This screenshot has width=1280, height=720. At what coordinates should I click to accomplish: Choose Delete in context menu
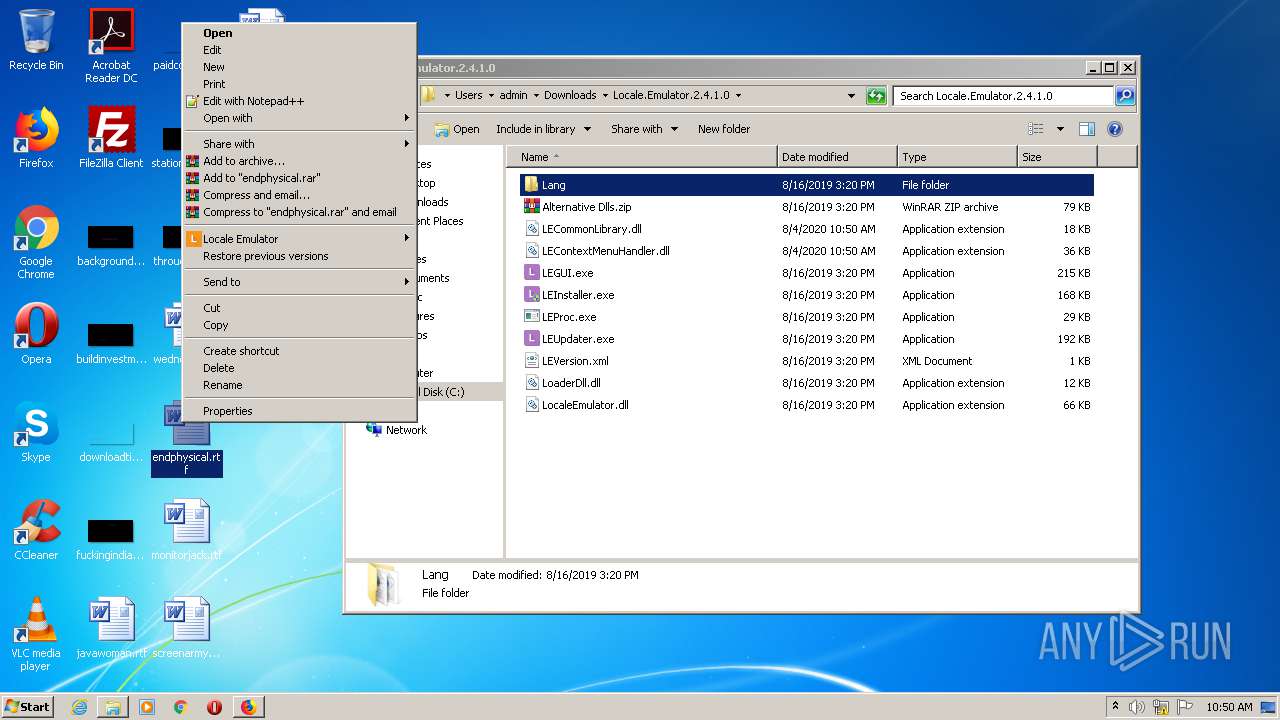pos(299,368)
